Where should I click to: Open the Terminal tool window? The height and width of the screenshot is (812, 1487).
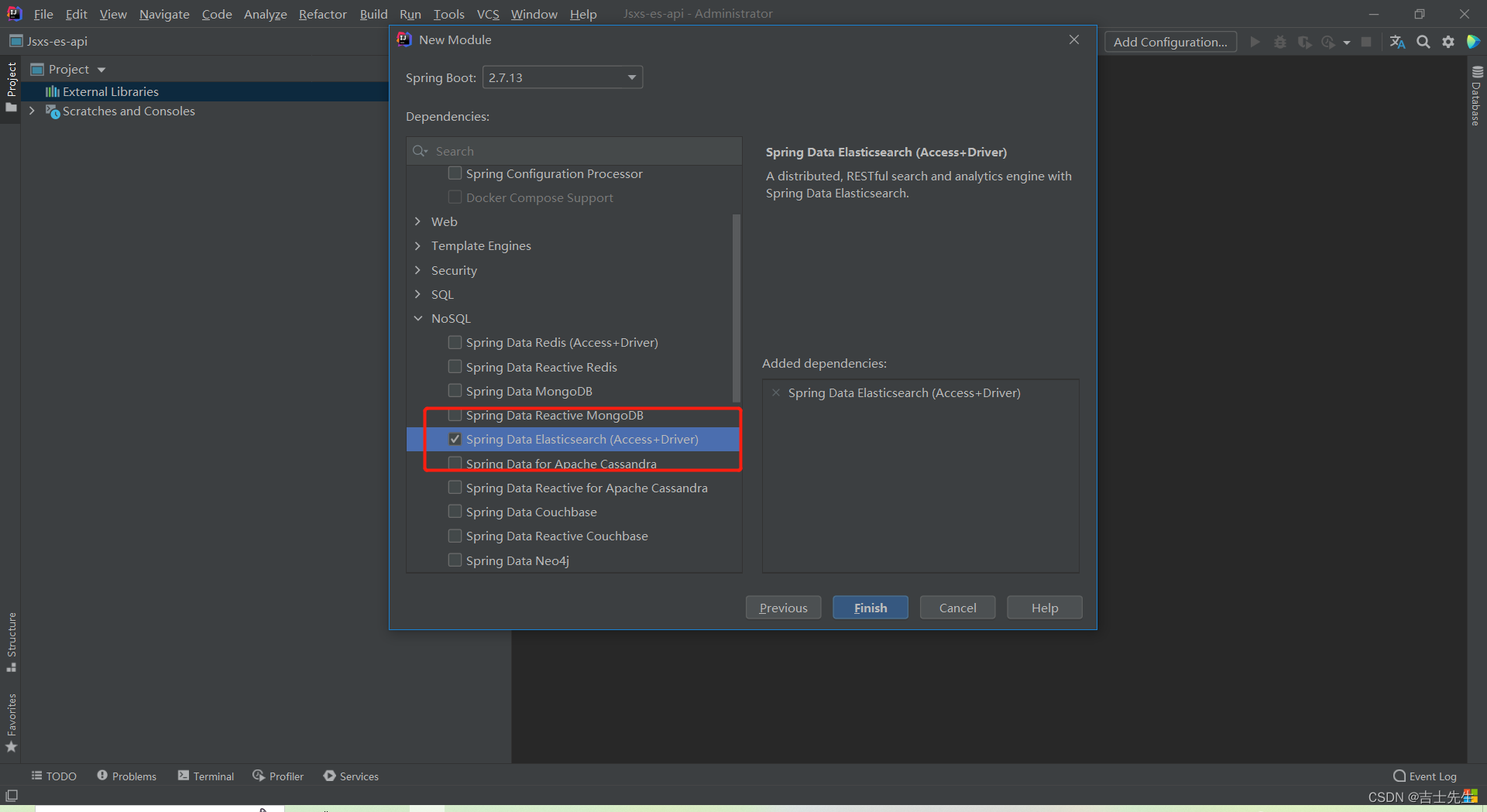[x=205, y=776]
